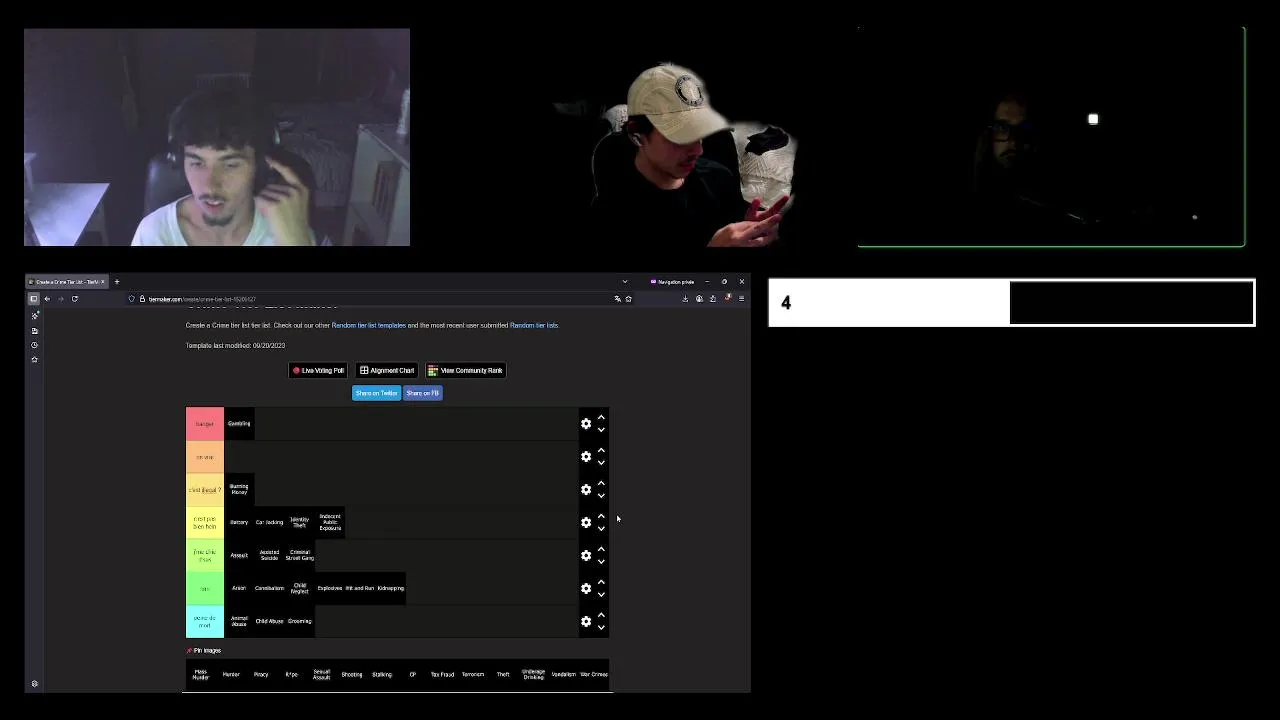
Task: Click the red banger tier label
Action: [x=205, y=424]
